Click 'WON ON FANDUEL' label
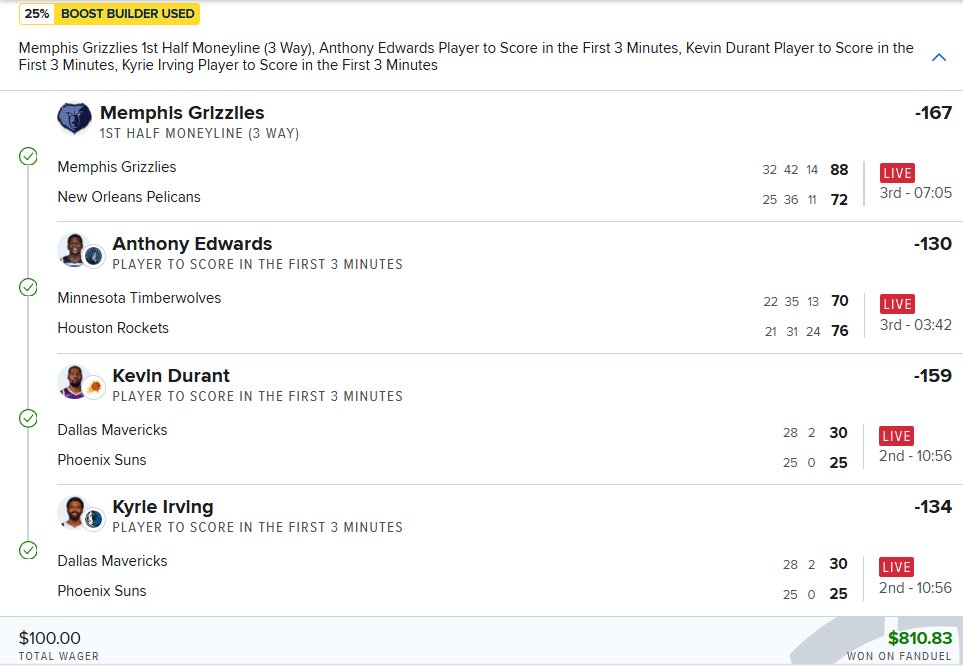963x666 pixels. tap(900, 656)
